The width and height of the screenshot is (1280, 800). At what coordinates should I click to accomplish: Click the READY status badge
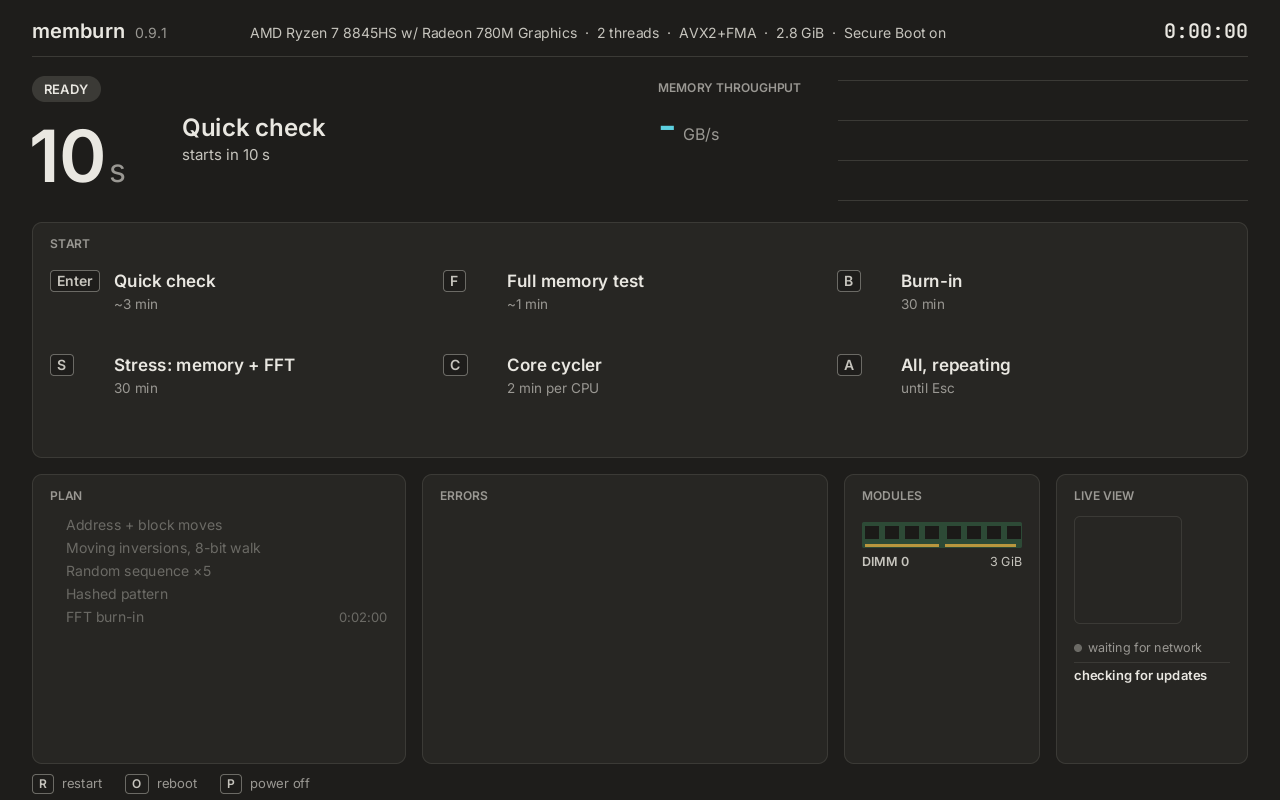66,89
